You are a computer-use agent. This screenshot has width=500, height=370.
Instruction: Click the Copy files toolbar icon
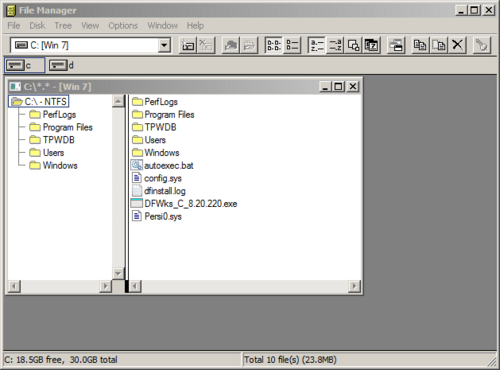pos(420,45)
